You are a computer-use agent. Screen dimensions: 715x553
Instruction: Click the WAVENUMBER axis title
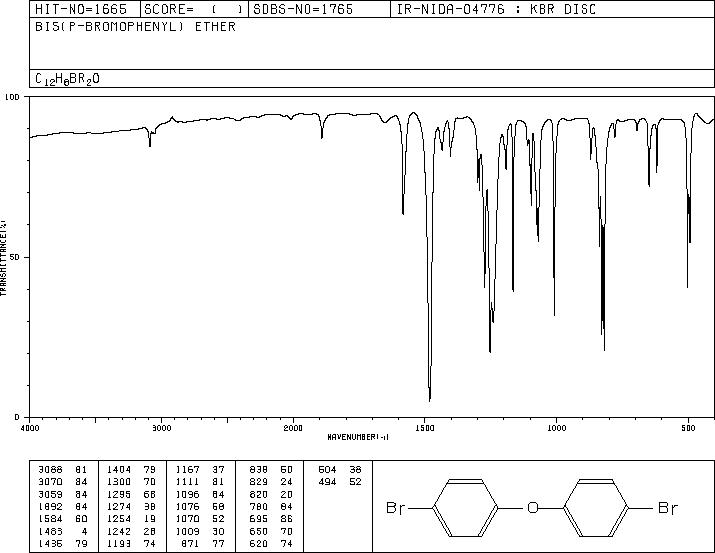pyautogui.click(x=358, y=437)
